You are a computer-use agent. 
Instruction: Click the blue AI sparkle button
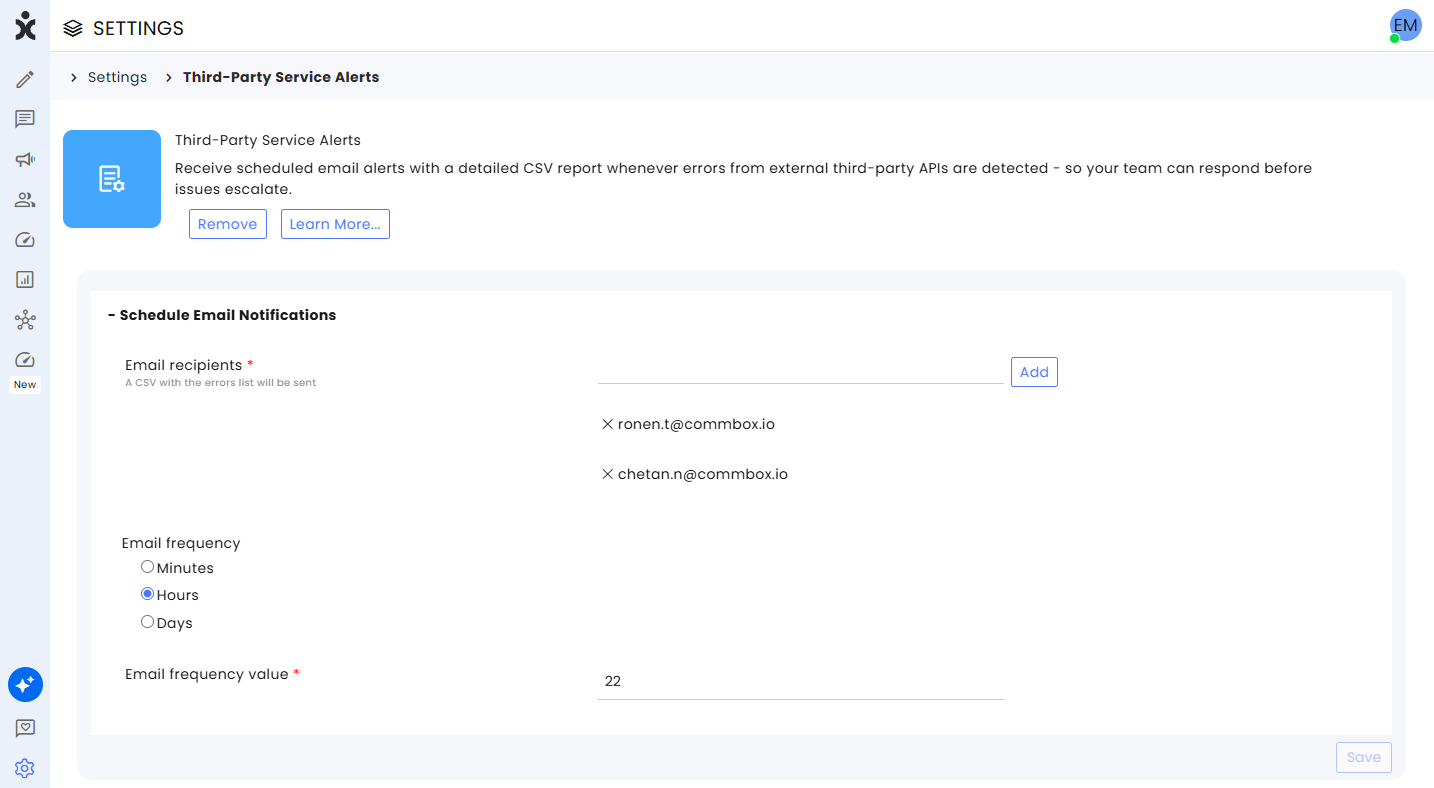(x=25, y=685)
